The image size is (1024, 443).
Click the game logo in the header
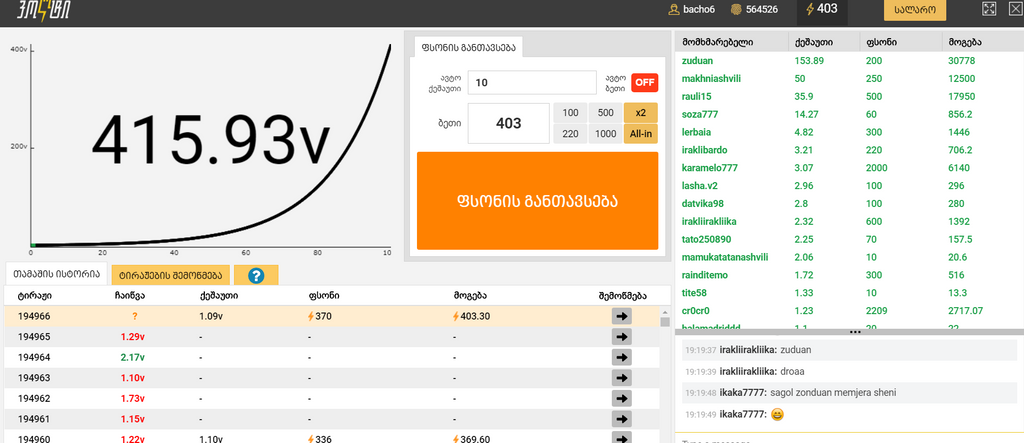click(44, 9)
